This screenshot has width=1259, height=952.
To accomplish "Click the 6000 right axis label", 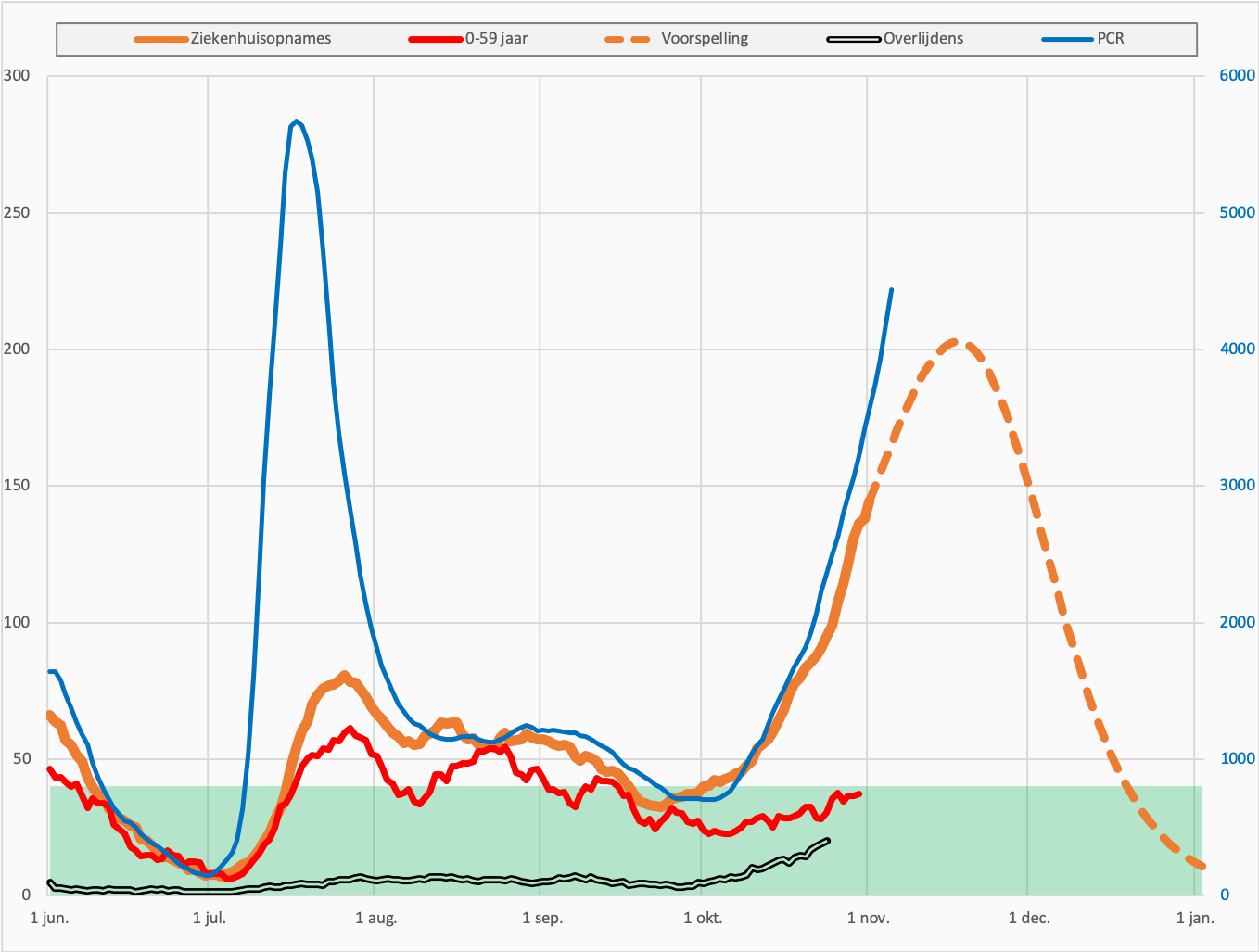I will click(x=1238, y=76).
